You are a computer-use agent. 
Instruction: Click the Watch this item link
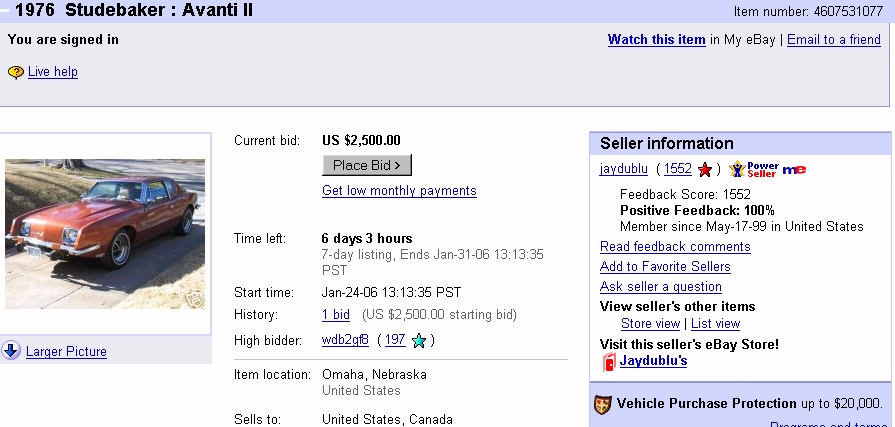coord(656,40)
